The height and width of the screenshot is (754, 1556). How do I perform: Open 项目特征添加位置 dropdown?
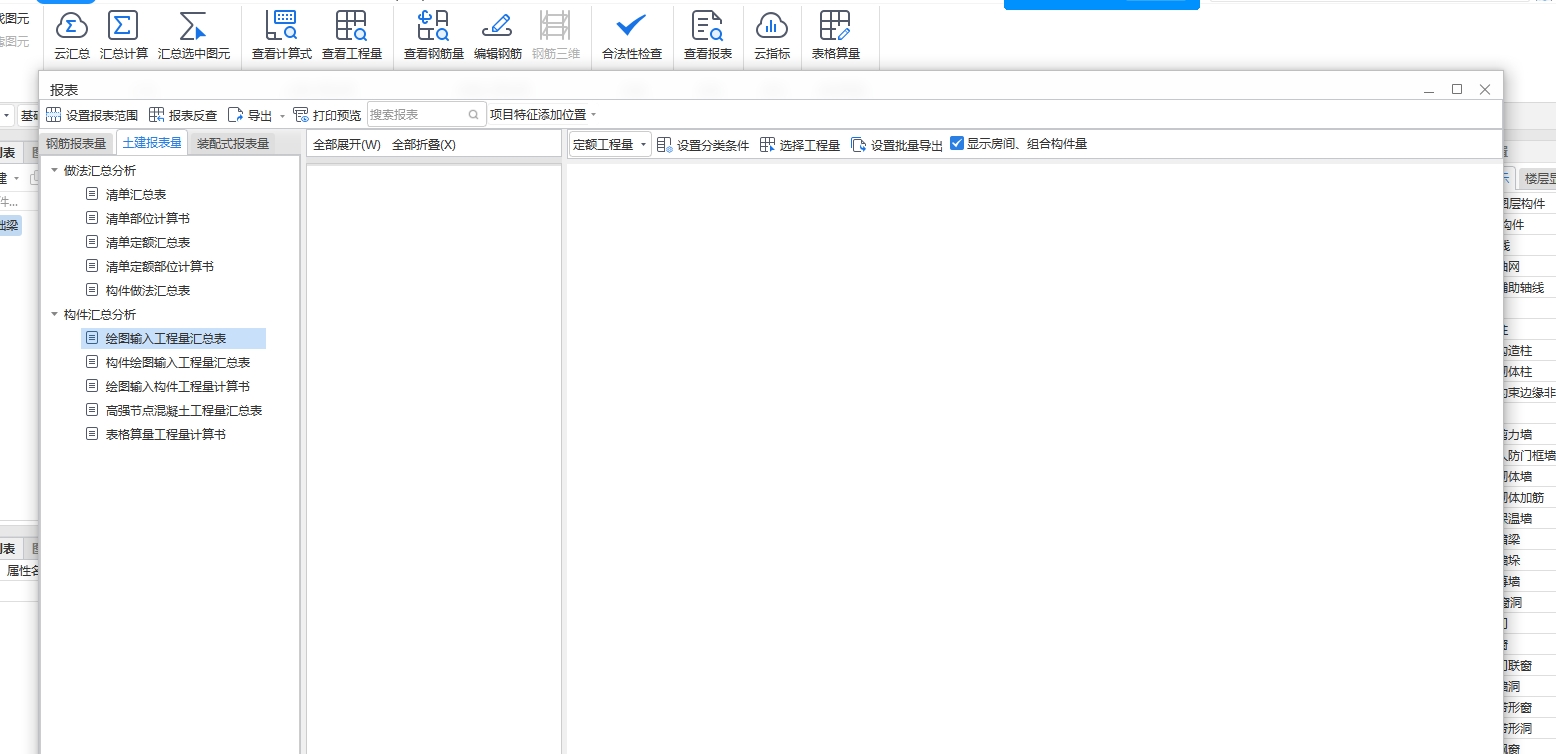point(543,115)
